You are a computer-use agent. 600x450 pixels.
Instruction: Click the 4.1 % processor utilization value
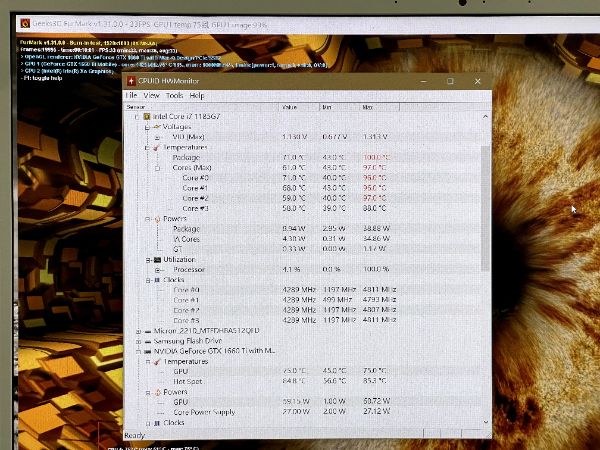291,269
